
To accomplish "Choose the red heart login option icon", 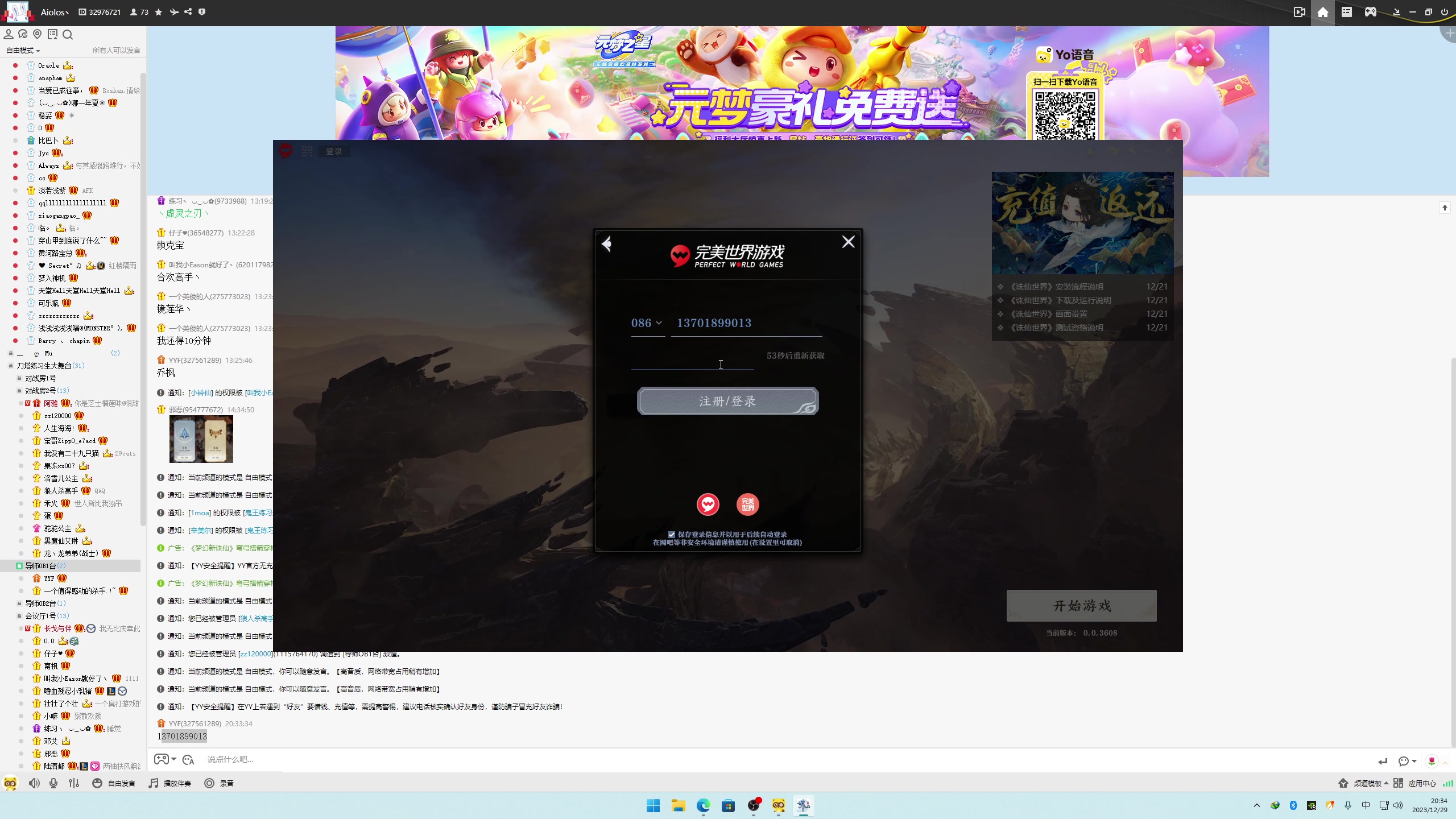I will pos(708,504).
